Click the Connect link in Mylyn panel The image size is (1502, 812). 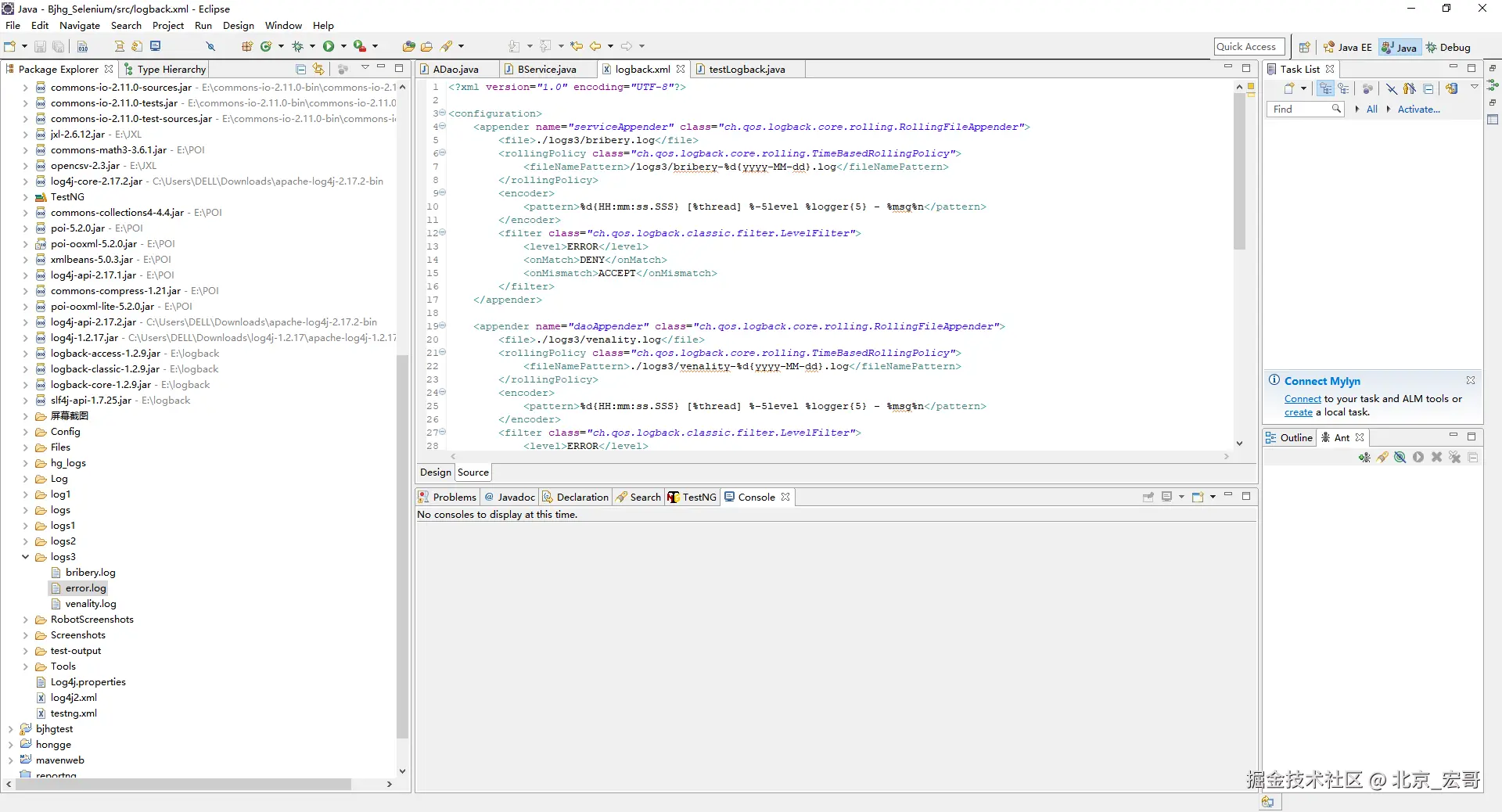1302,399
